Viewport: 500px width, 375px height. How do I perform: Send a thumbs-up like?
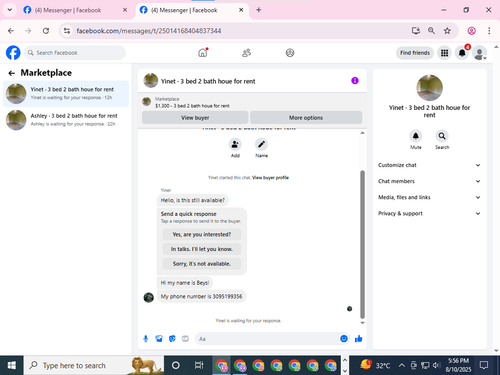click(x=359, y=339)
